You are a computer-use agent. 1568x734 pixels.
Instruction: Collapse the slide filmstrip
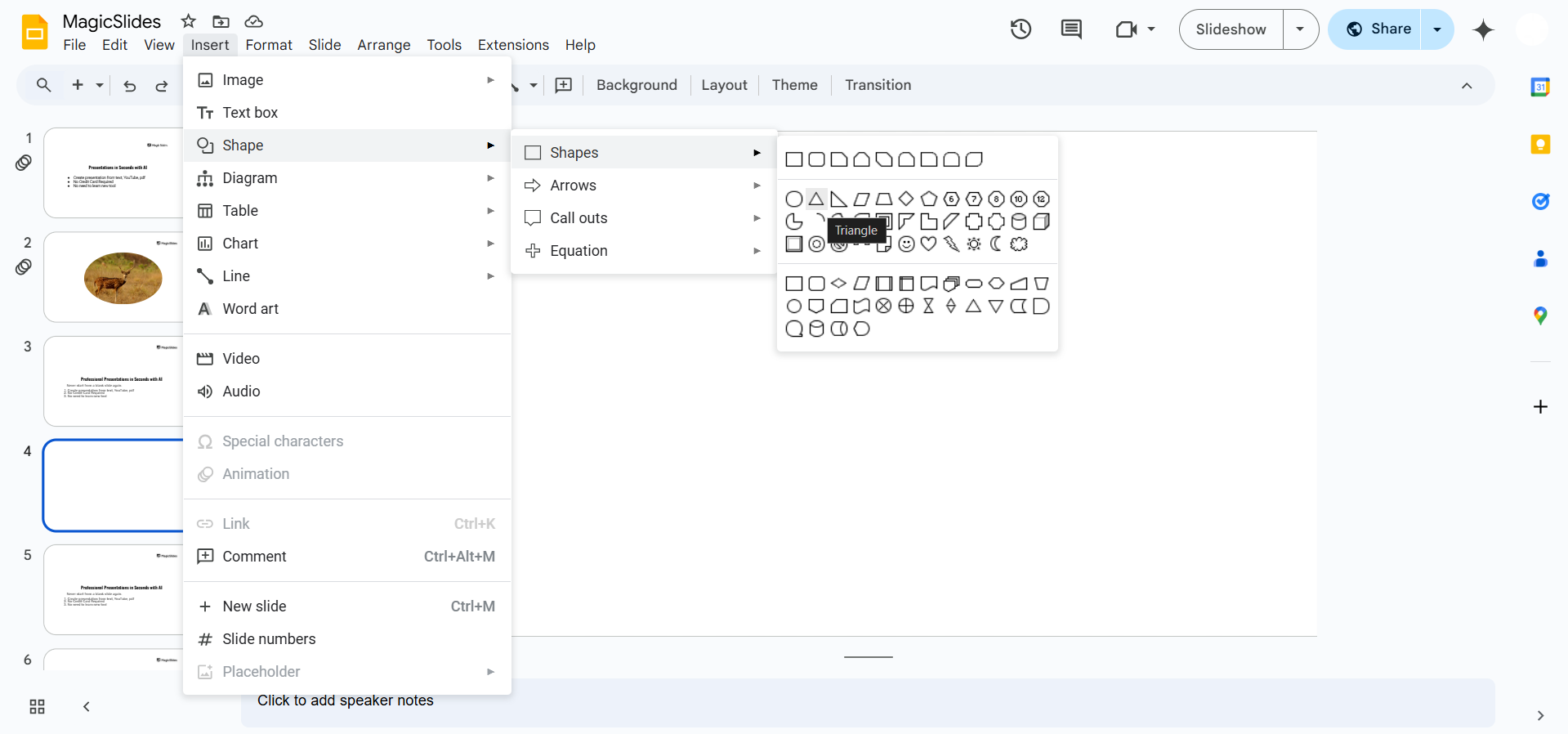[x=86, y=707]
